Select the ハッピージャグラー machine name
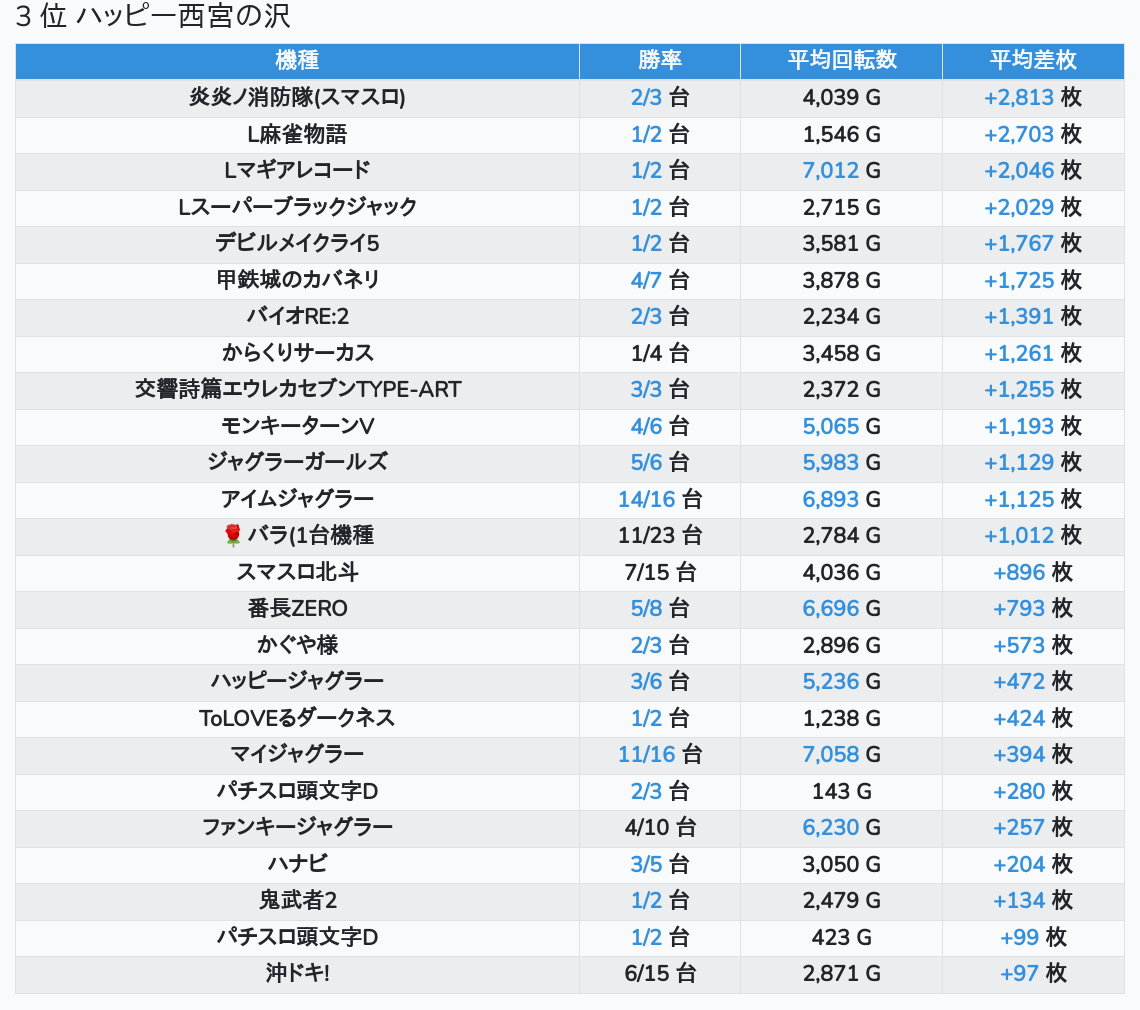The image size is (1140, 1010). coord(297,681)
